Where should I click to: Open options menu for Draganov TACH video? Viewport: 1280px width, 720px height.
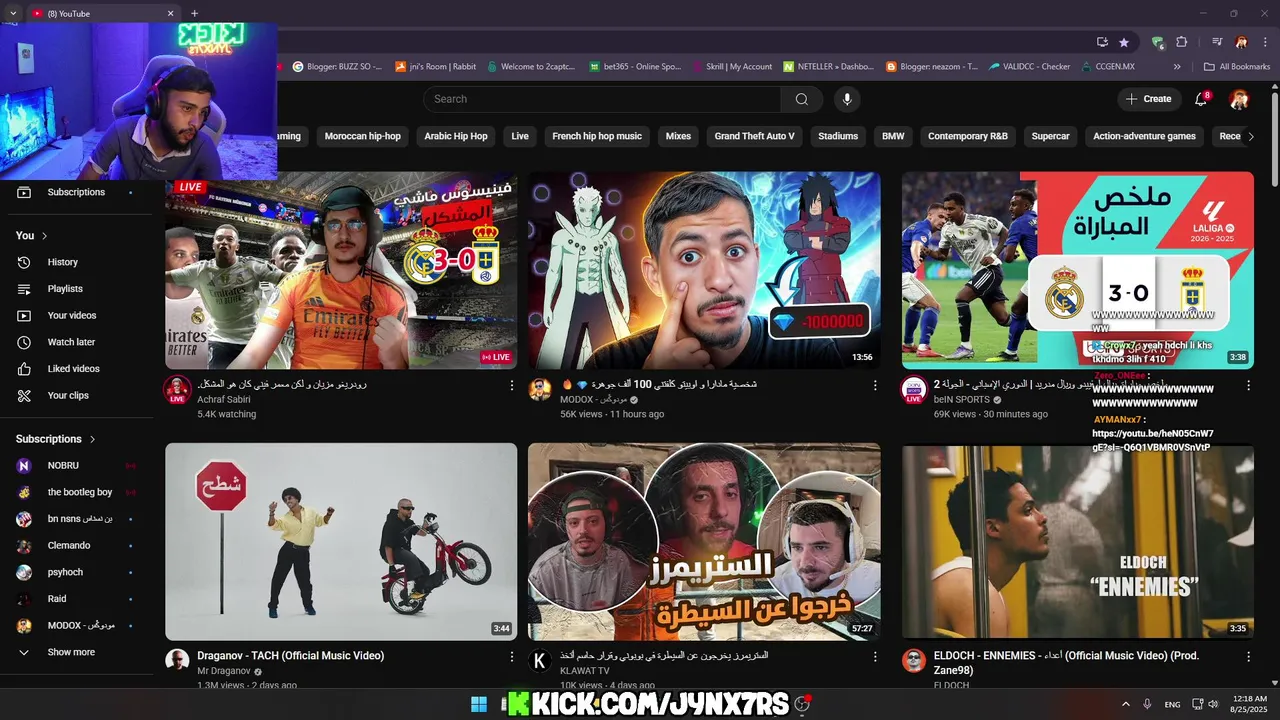tap(512, 657)
